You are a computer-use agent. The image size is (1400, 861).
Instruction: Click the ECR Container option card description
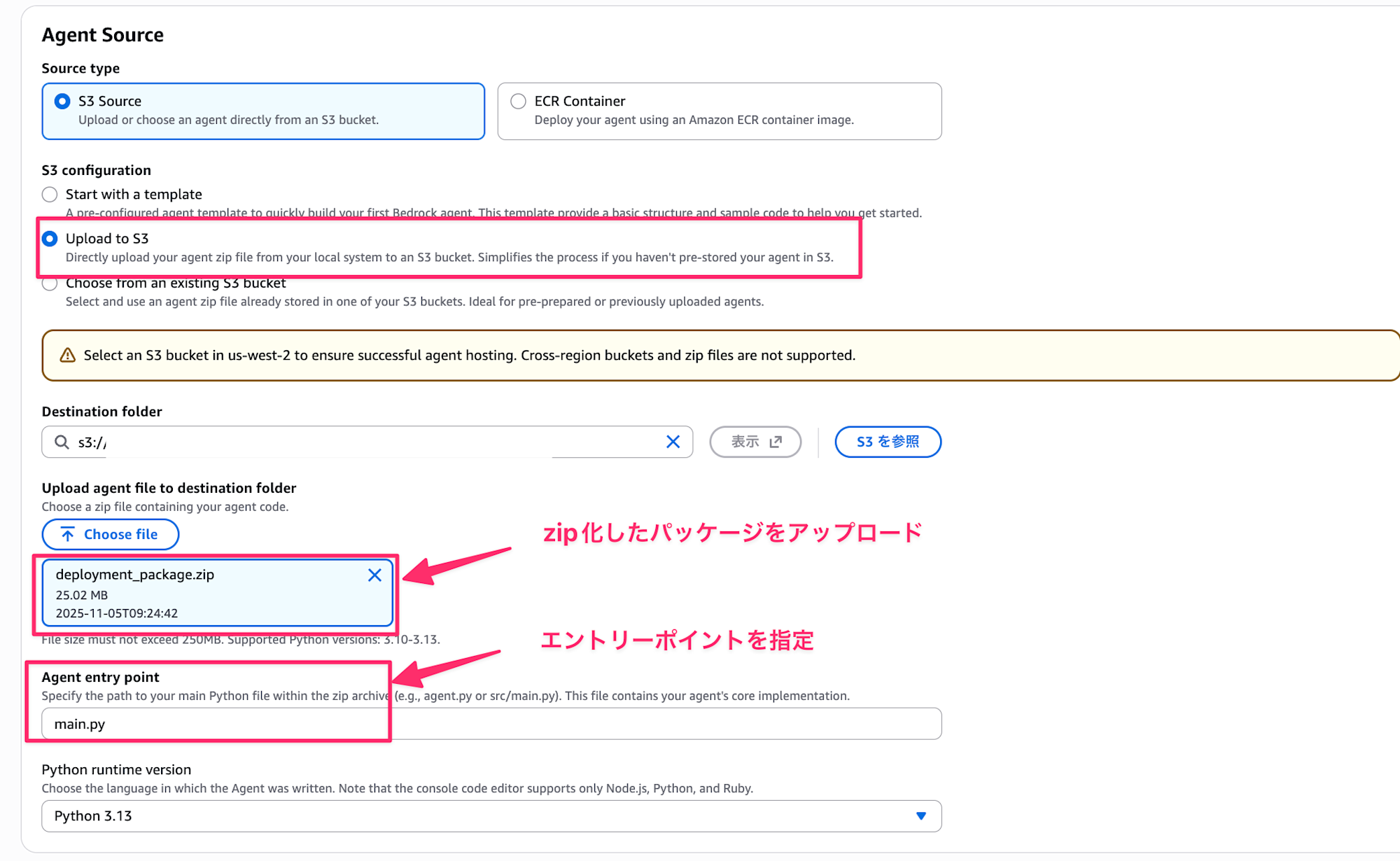point(694,120)
